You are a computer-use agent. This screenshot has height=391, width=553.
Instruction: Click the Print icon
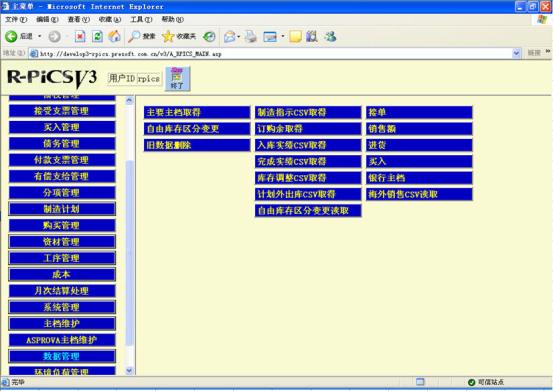click(251, 36)
